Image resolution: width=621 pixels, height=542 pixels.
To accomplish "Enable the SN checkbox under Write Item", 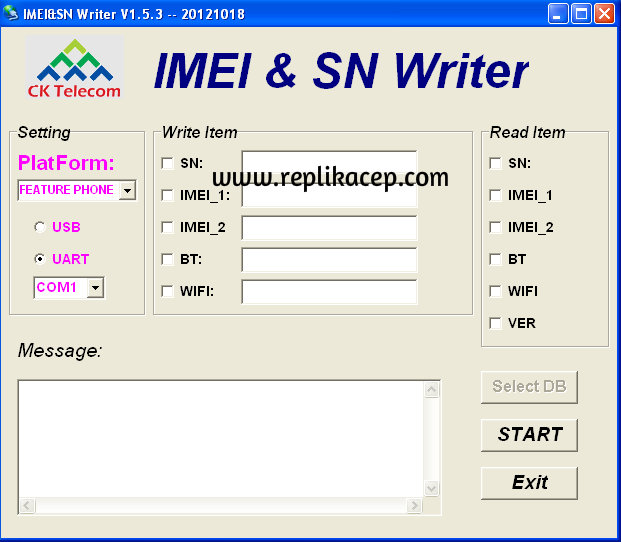I will pos(167,163).
